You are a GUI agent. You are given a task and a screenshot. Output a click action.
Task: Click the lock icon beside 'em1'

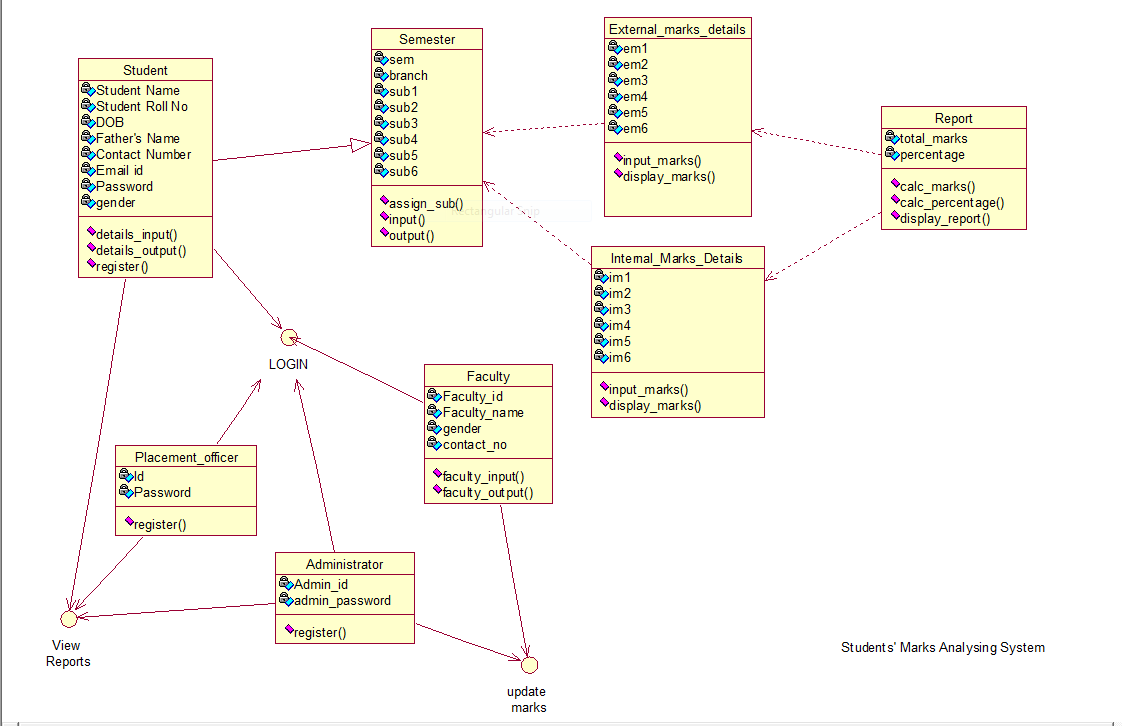(615, 47)
